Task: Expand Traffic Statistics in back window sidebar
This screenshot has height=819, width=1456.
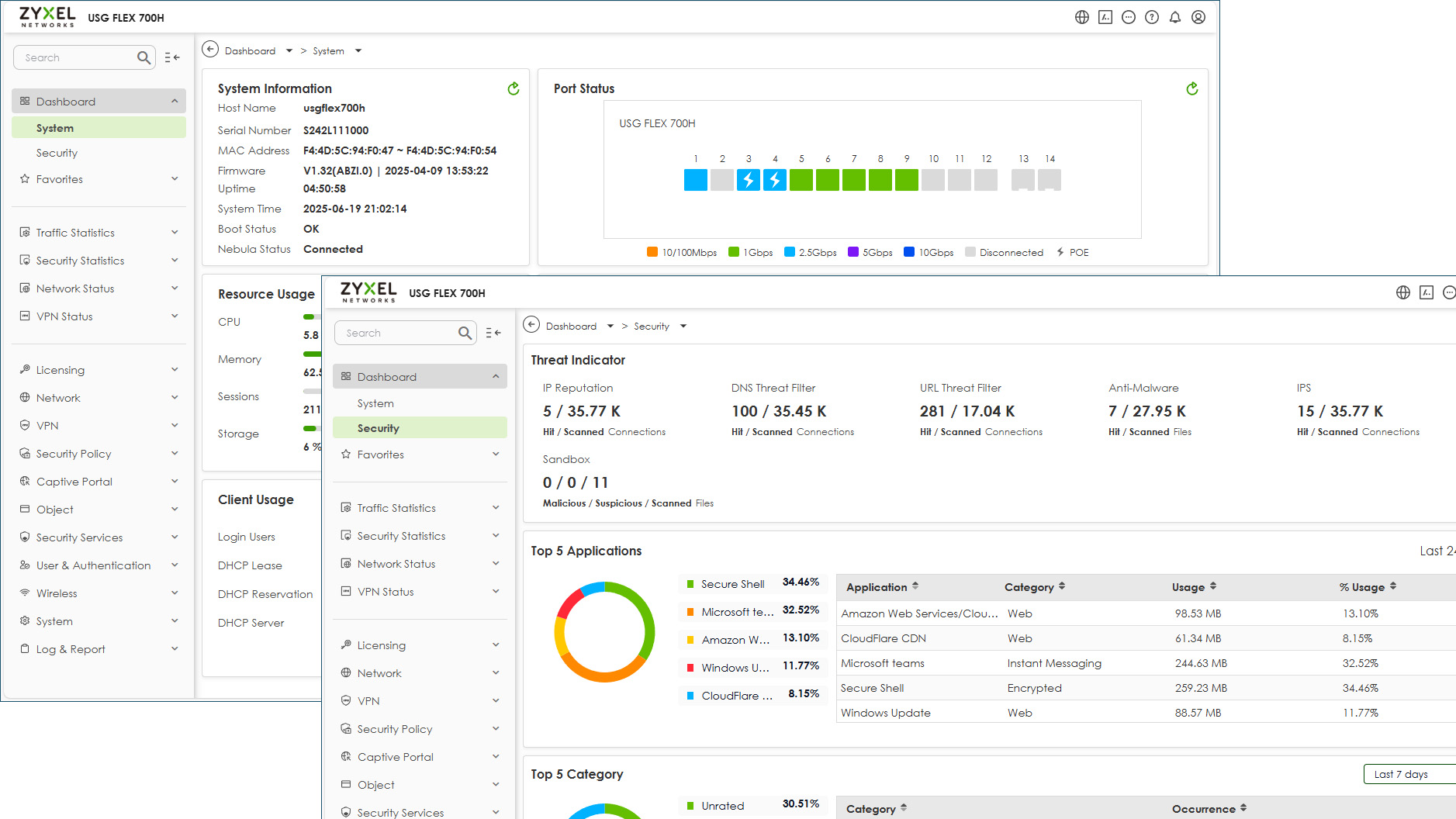Action: coord(99,233)
